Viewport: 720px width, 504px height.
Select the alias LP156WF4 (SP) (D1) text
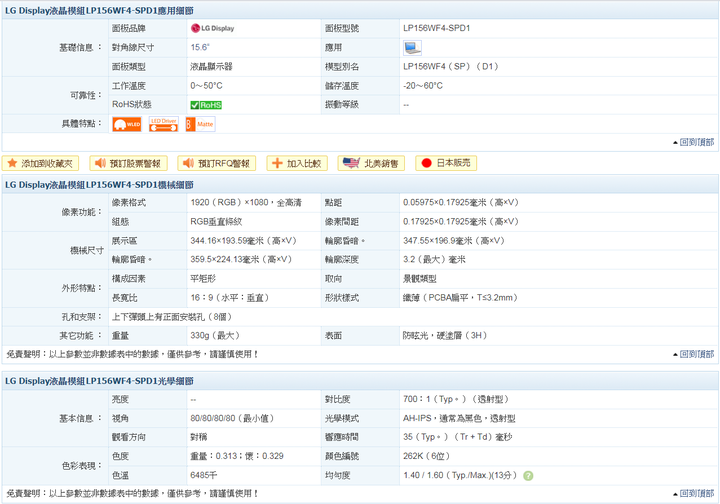point(451,67)
